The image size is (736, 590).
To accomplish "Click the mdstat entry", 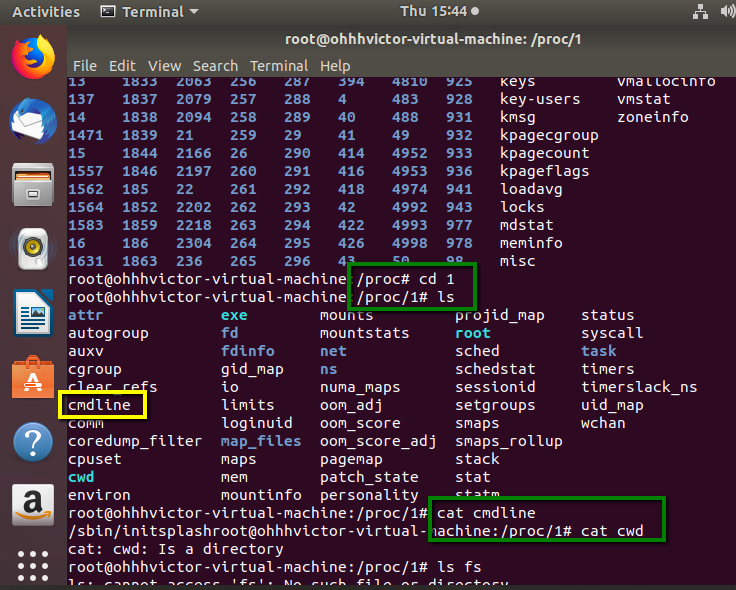I will pos(527,225).
